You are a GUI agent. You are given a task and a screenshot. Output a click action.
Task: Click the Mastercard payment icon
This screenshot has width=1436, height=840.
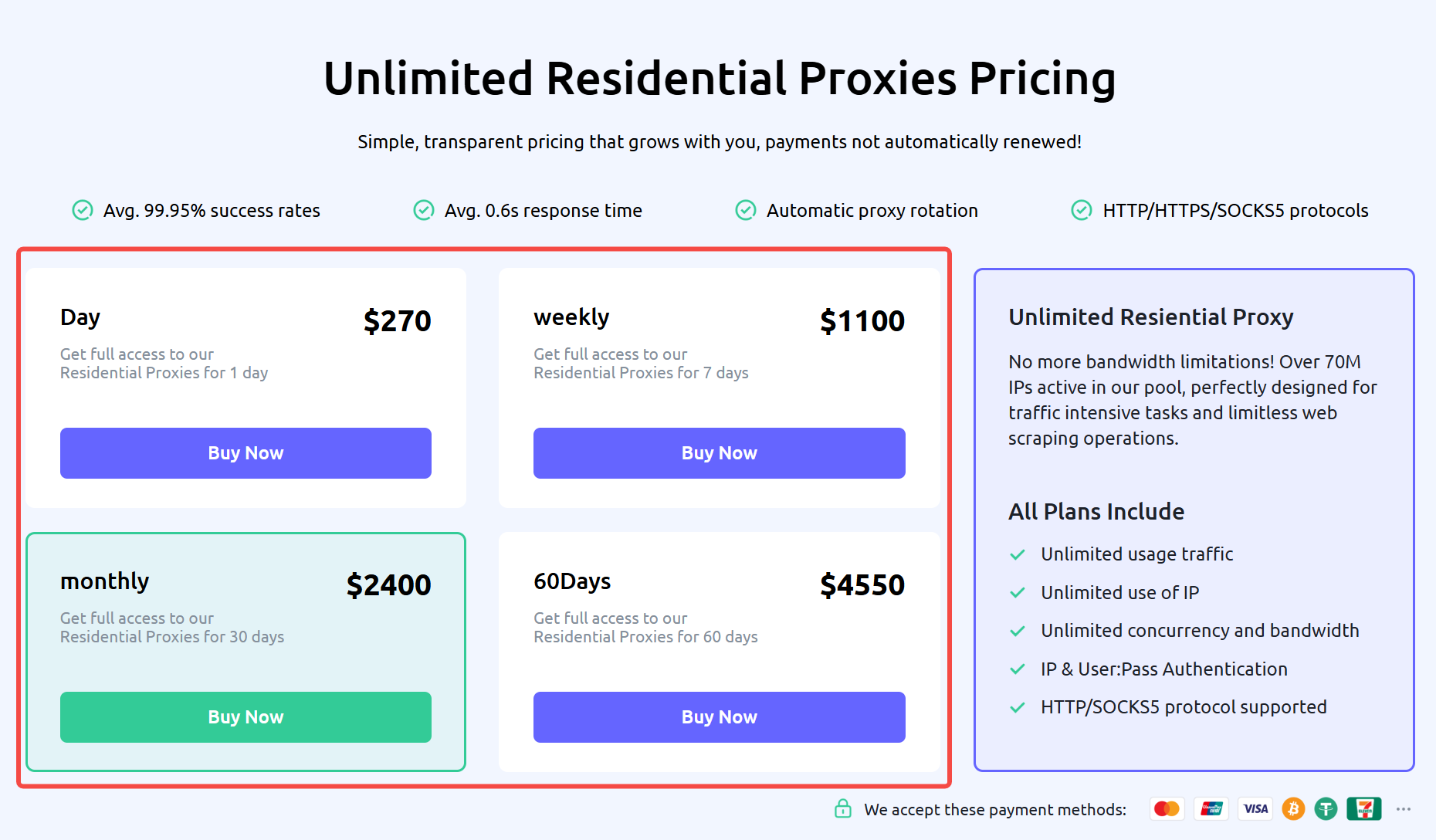tap(1167, 808)
